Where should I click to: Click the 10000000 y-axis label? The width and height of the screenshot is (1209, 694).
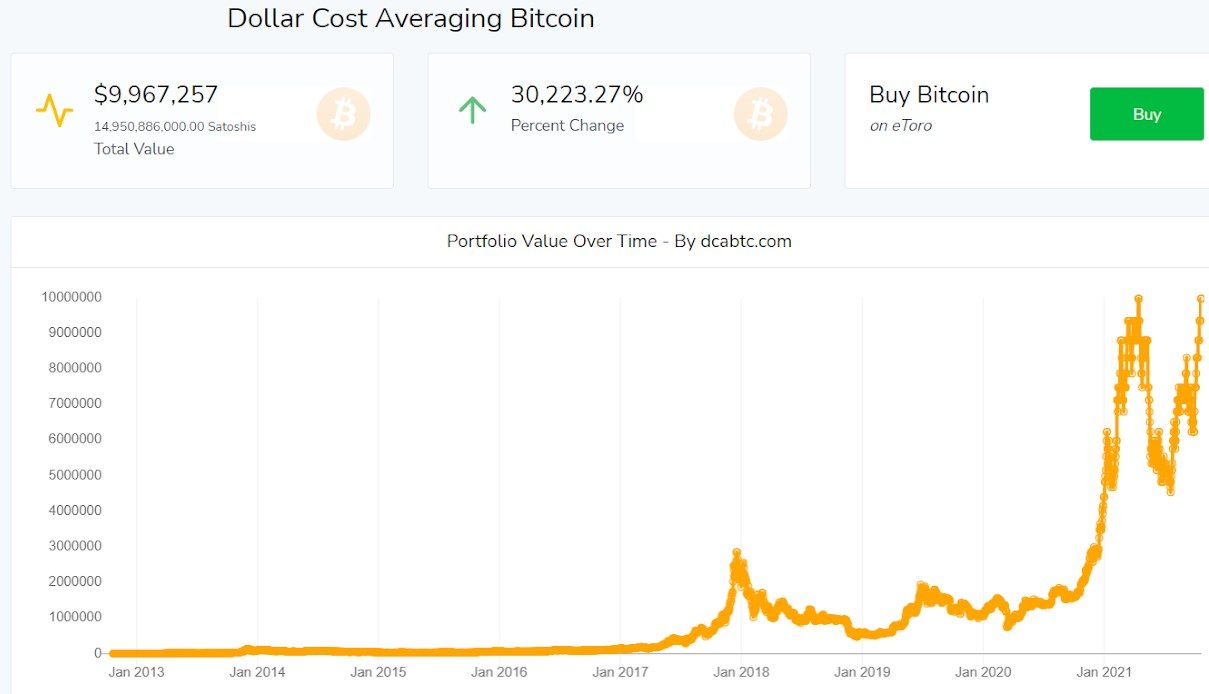(73, 296)
